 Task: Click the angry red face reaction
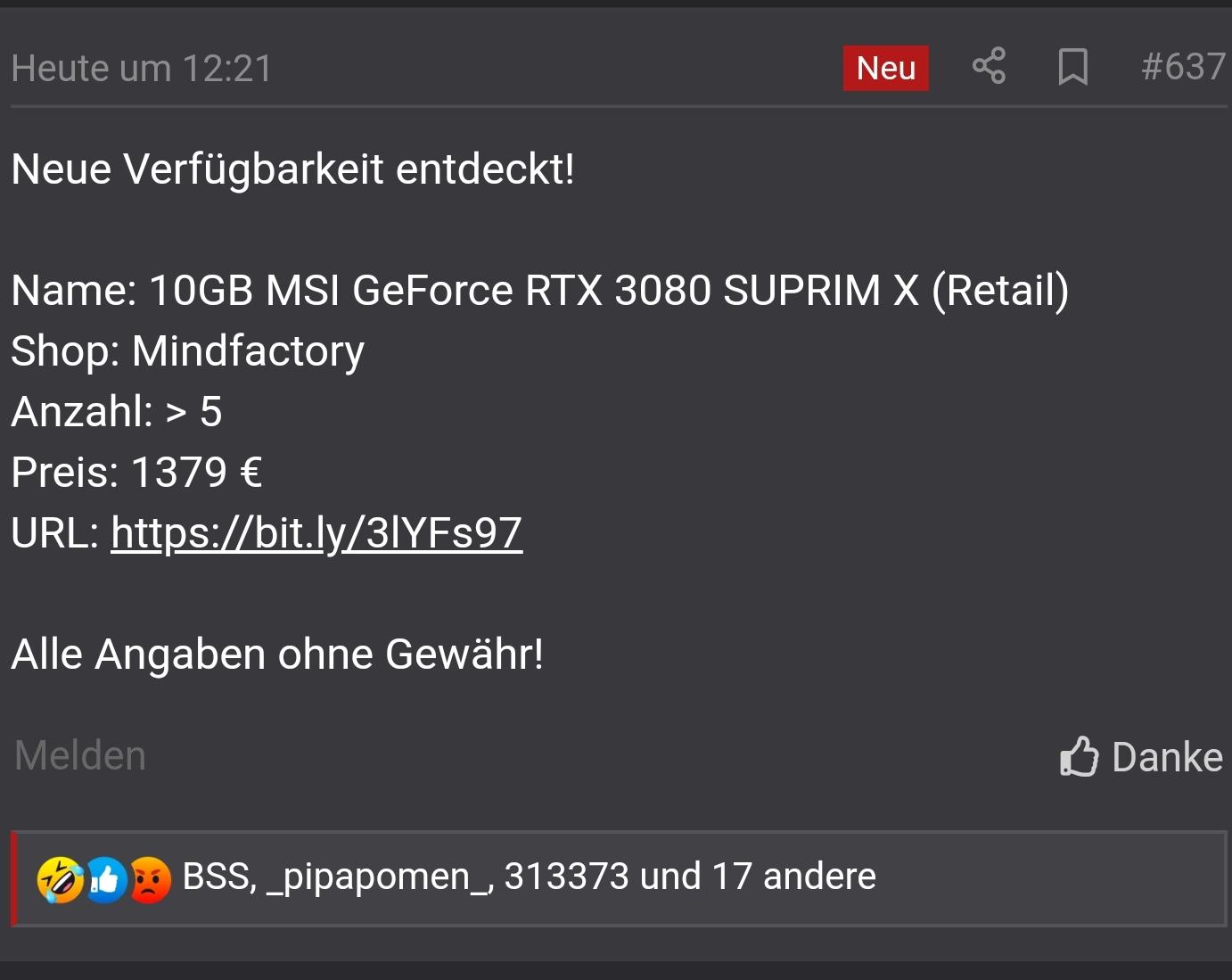(151, 879)
